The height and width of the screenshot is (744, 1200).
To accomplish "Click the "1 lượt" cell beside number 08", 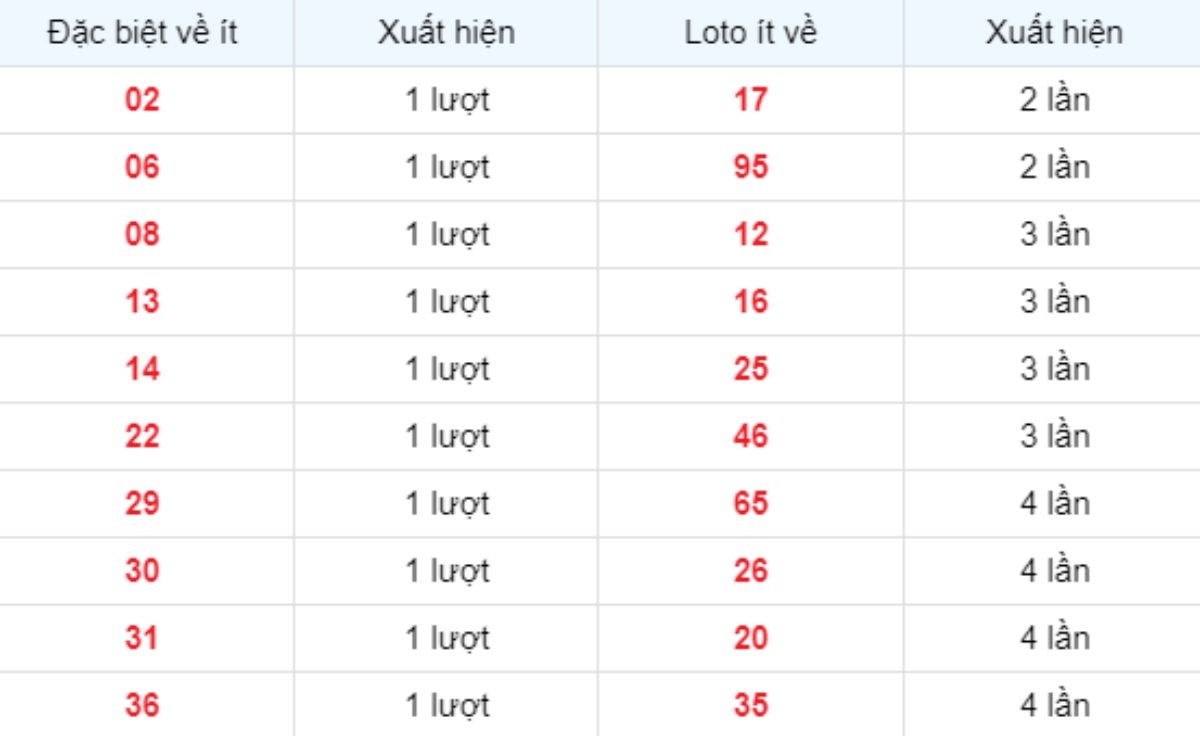I will pos(447,234).
